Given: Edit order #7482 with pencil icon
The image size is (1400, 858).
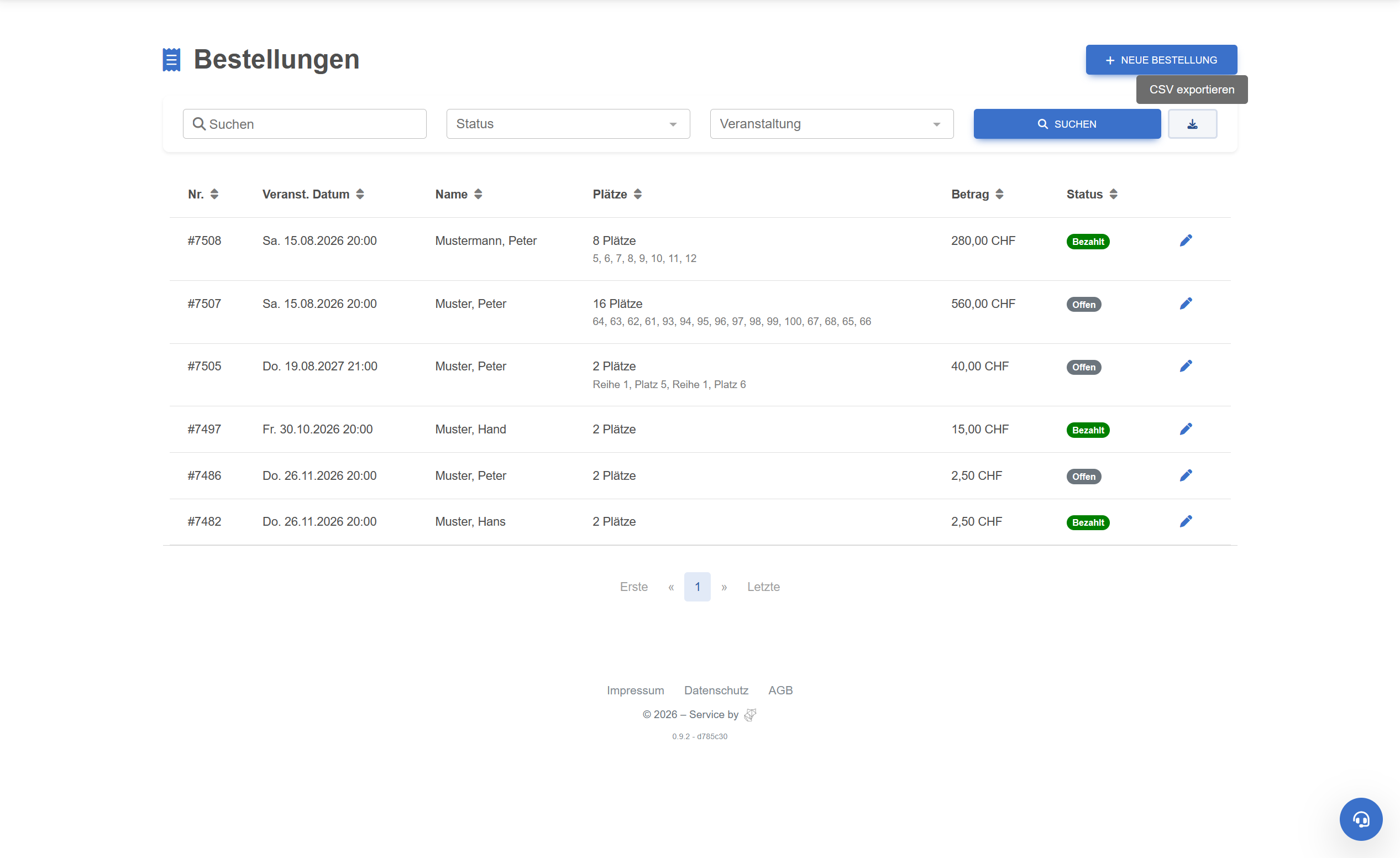Looking at the screenshot, I should [1186, 522].
